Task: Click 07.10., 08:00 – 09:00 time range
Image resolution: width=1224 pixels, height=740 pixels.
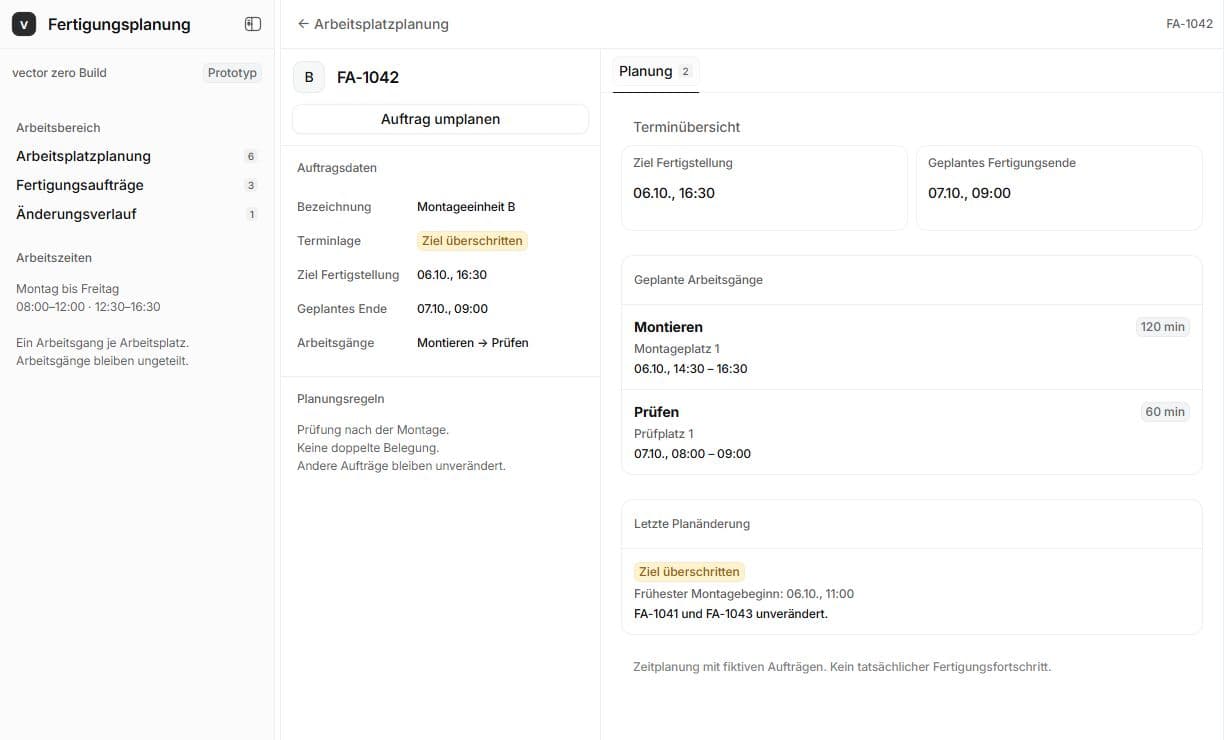Action: click(x=692, y=454)
